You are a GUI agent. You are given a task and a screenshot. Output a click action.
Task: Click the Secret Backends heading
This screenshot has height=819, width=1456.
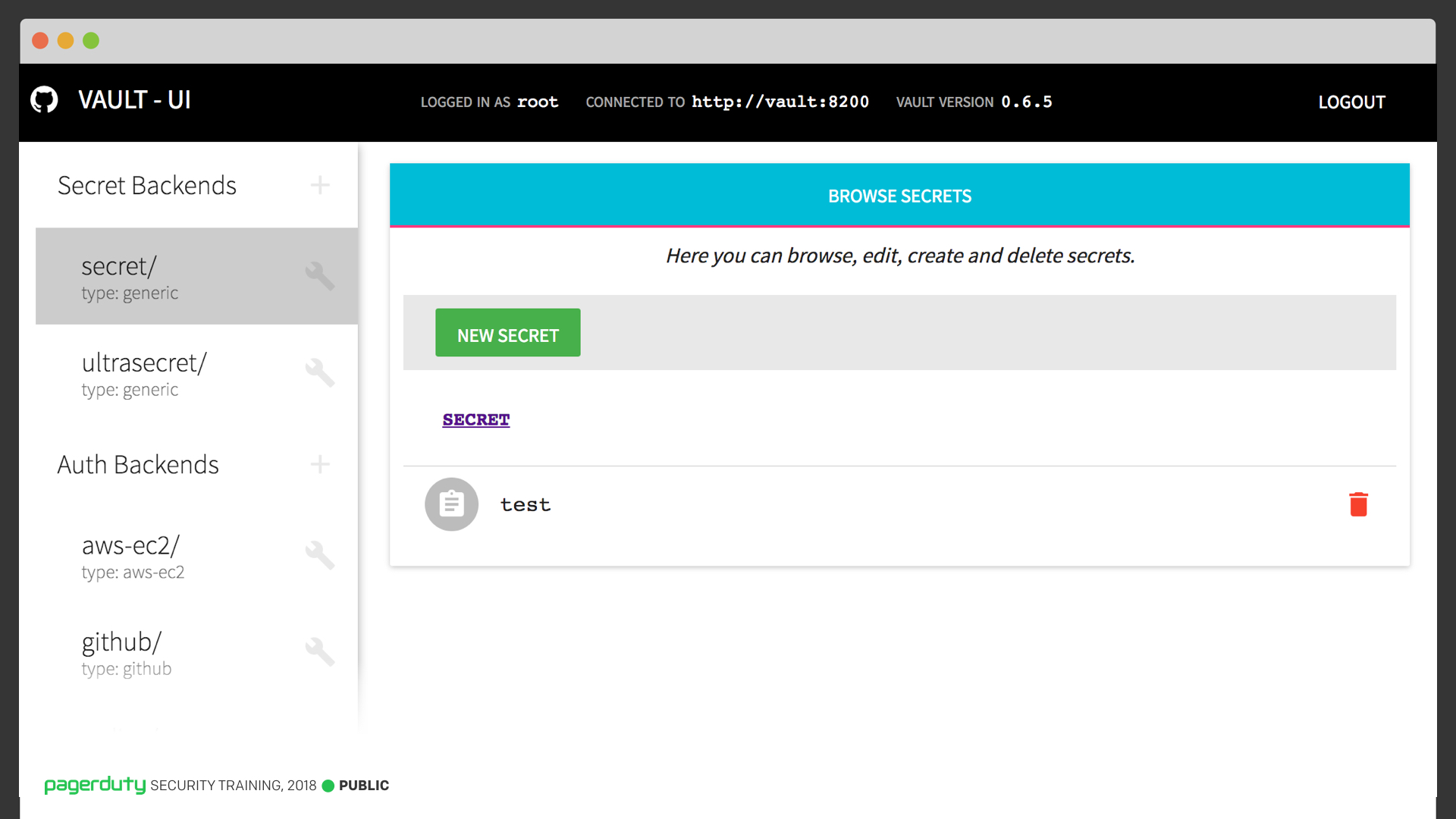[147, 186]
